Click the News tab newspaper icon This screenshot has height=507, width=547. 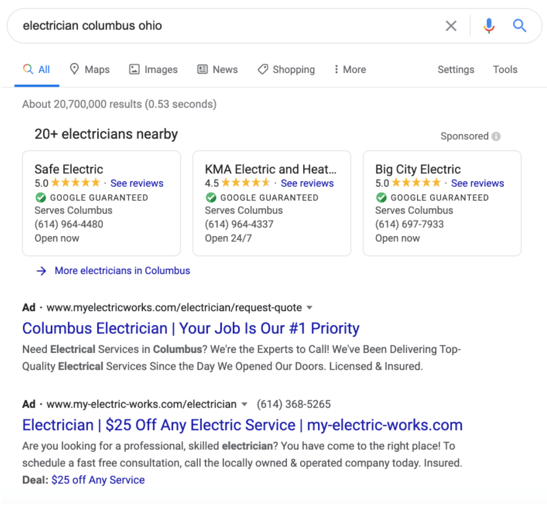click(202, 69)
